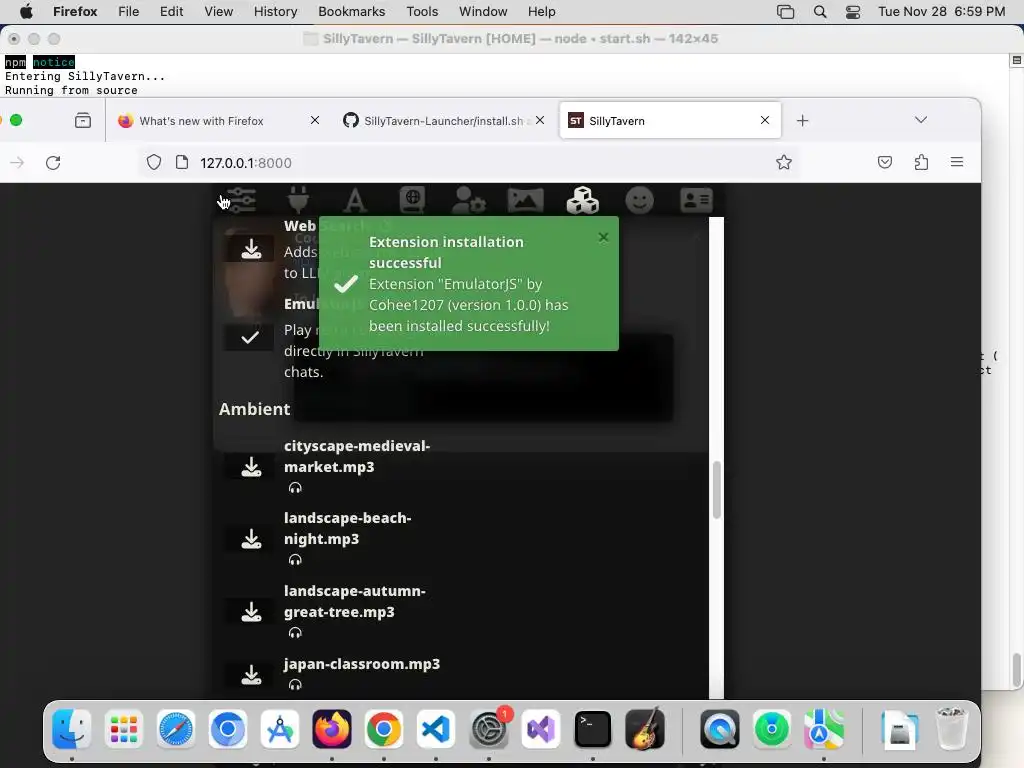Open Persona Management smiley icon

tap(639, 200)
